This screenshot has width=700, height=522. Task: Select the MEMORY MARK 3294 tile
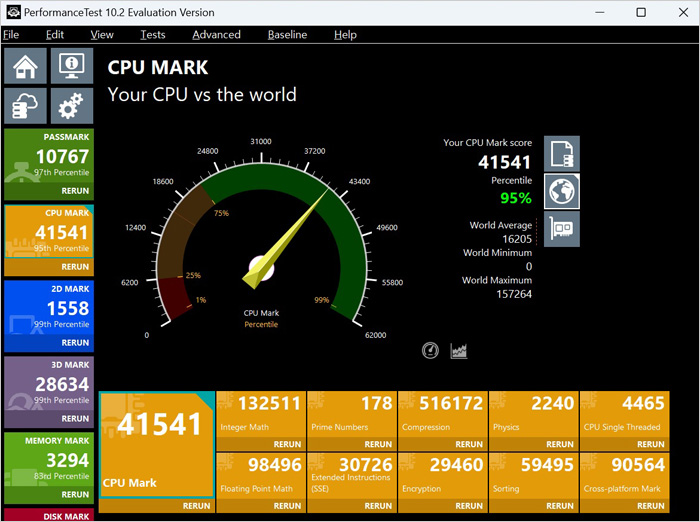coord(49,460)
